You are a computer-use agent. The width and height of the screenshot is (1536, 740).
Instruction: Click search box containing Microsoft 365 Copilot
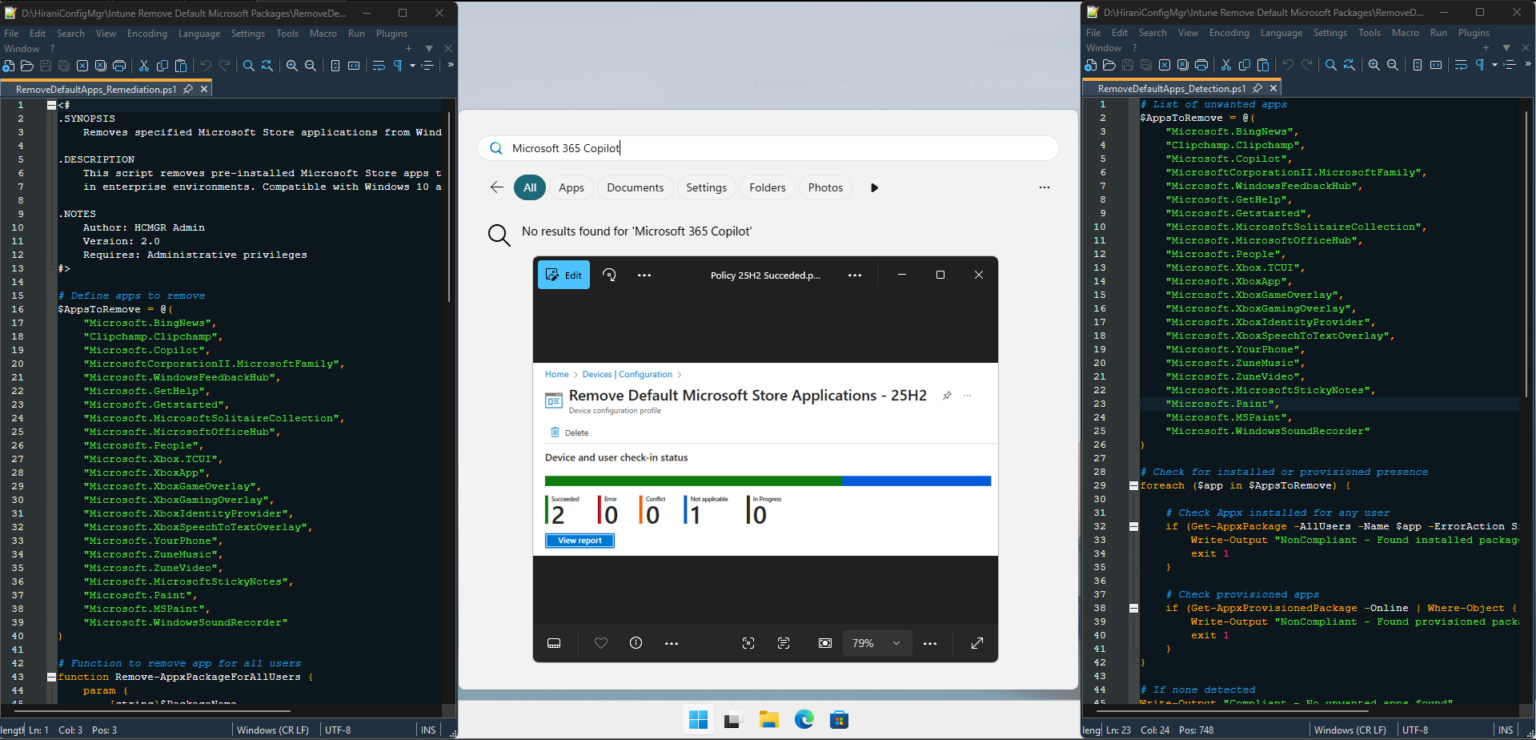[768, 148]
